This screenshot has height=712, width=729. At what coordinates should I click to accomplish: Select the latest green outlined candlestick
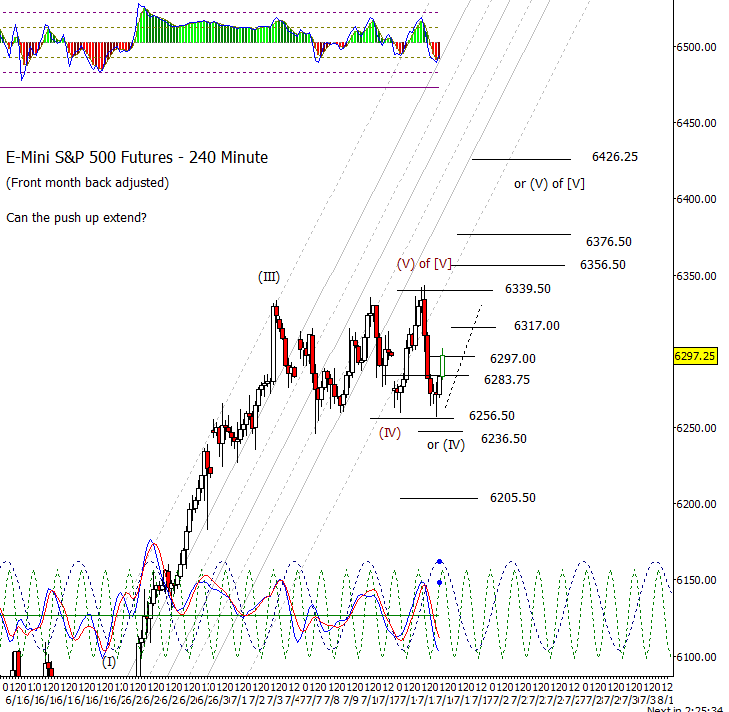(443, 366)
